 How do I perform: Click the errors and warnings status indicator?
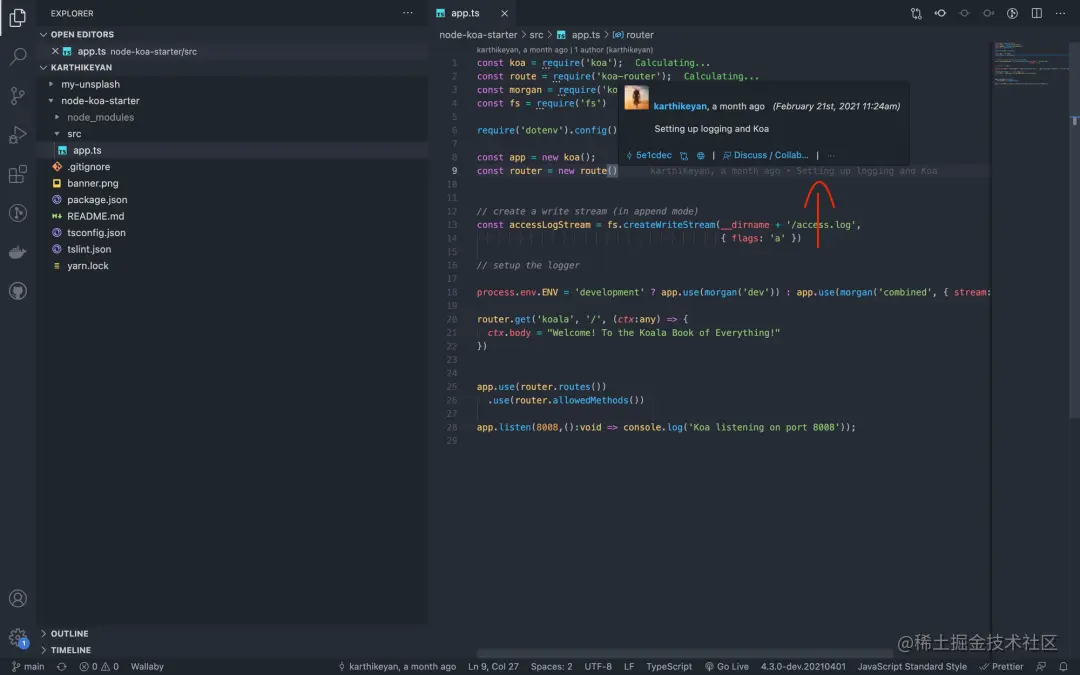click(98, 666)
